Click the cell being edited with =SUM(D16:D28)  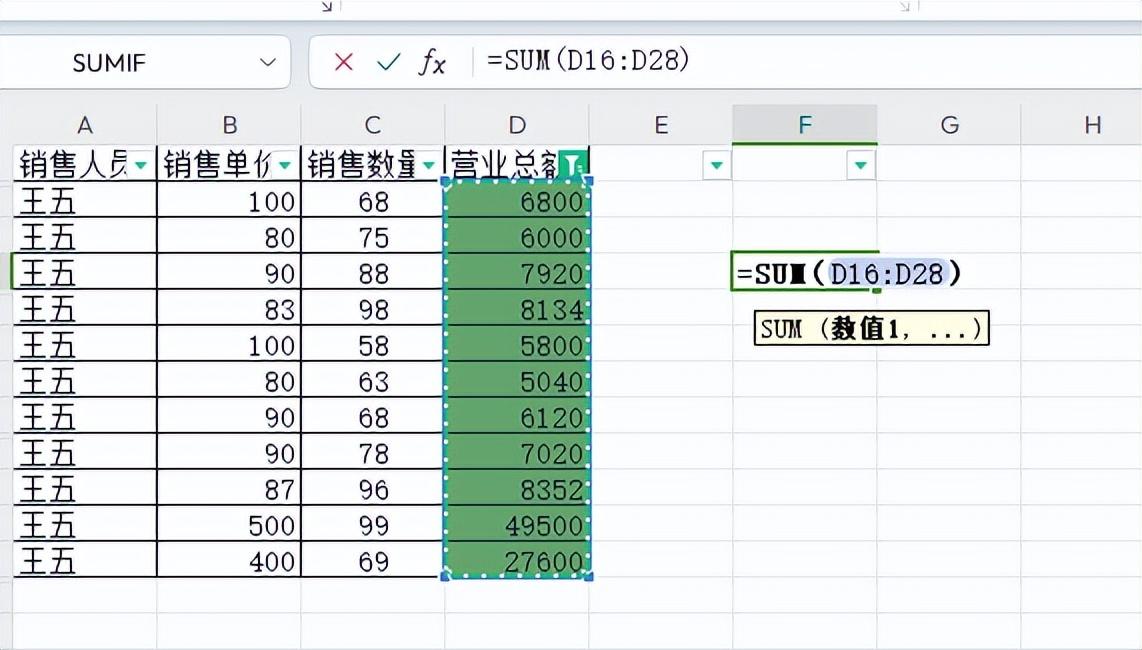(805, 272)
